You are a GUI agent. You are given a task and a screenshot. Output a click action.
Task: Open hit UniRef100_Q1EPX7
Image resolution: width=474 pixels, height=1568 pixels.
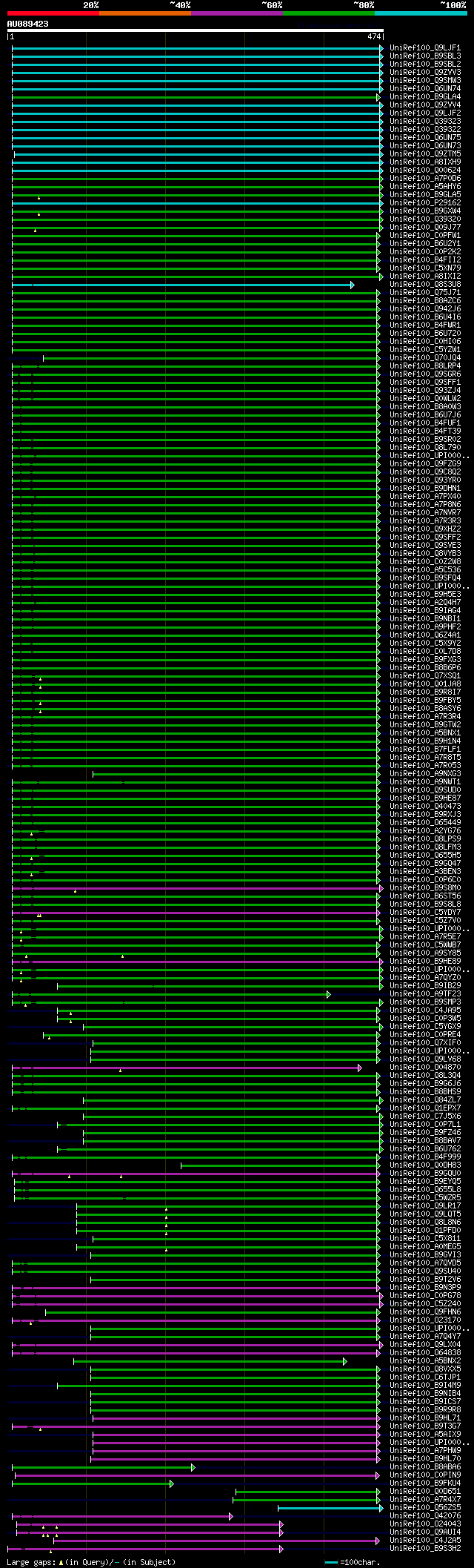click(x=425, y=1108)
